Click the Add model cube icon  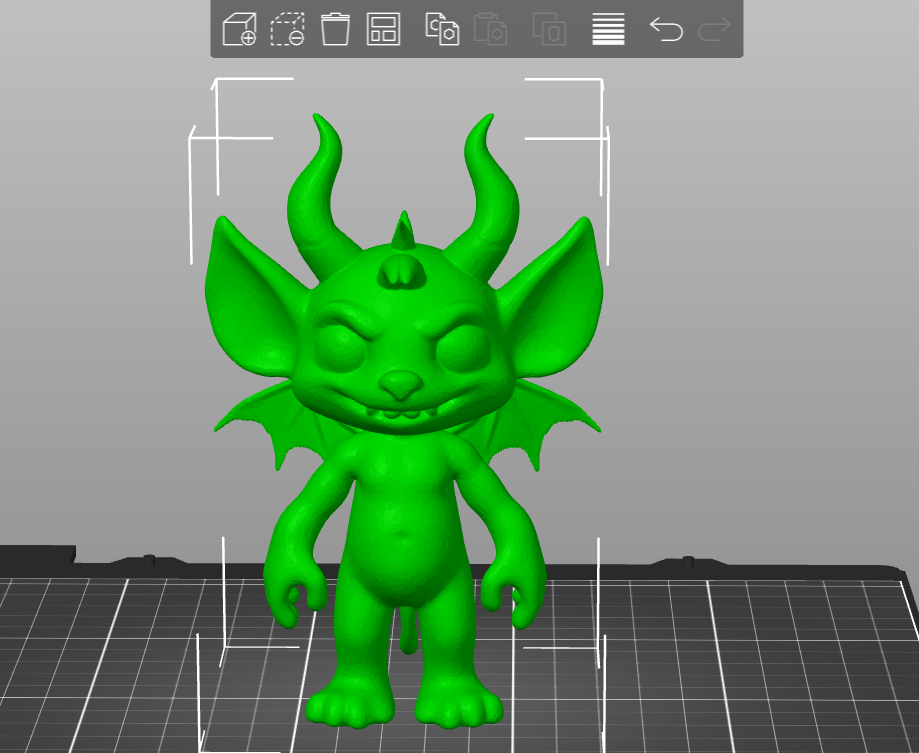coord(239,29)
